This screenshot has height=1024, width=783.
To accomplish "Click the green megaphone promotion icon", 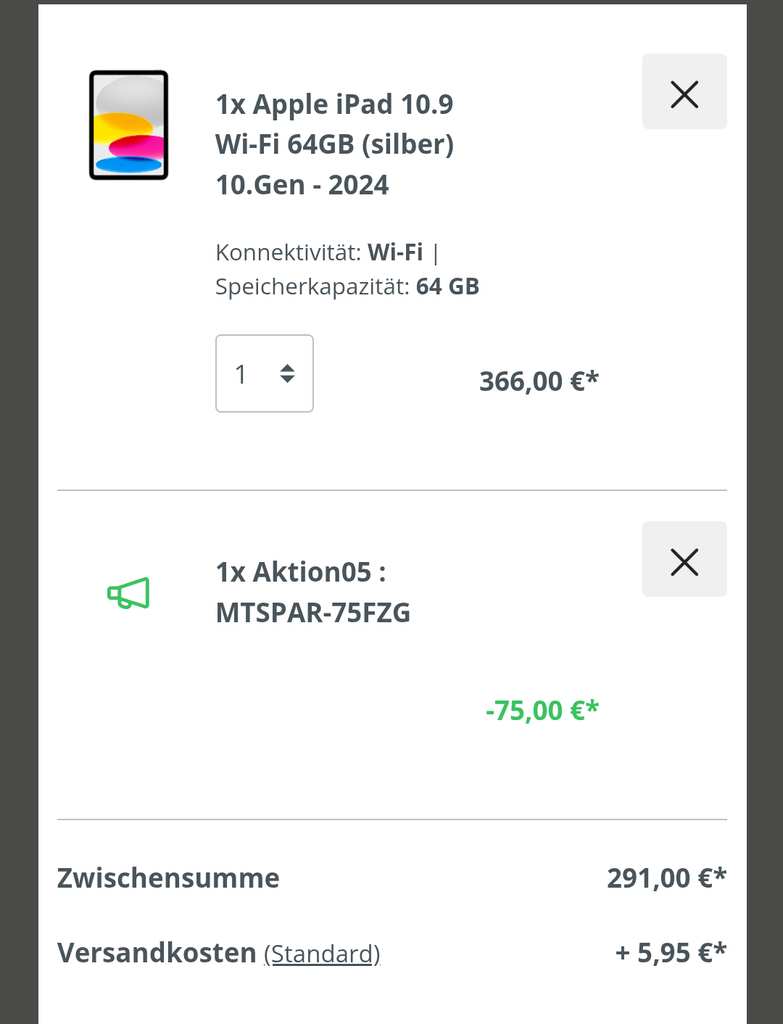I will [x=129, y=593].
